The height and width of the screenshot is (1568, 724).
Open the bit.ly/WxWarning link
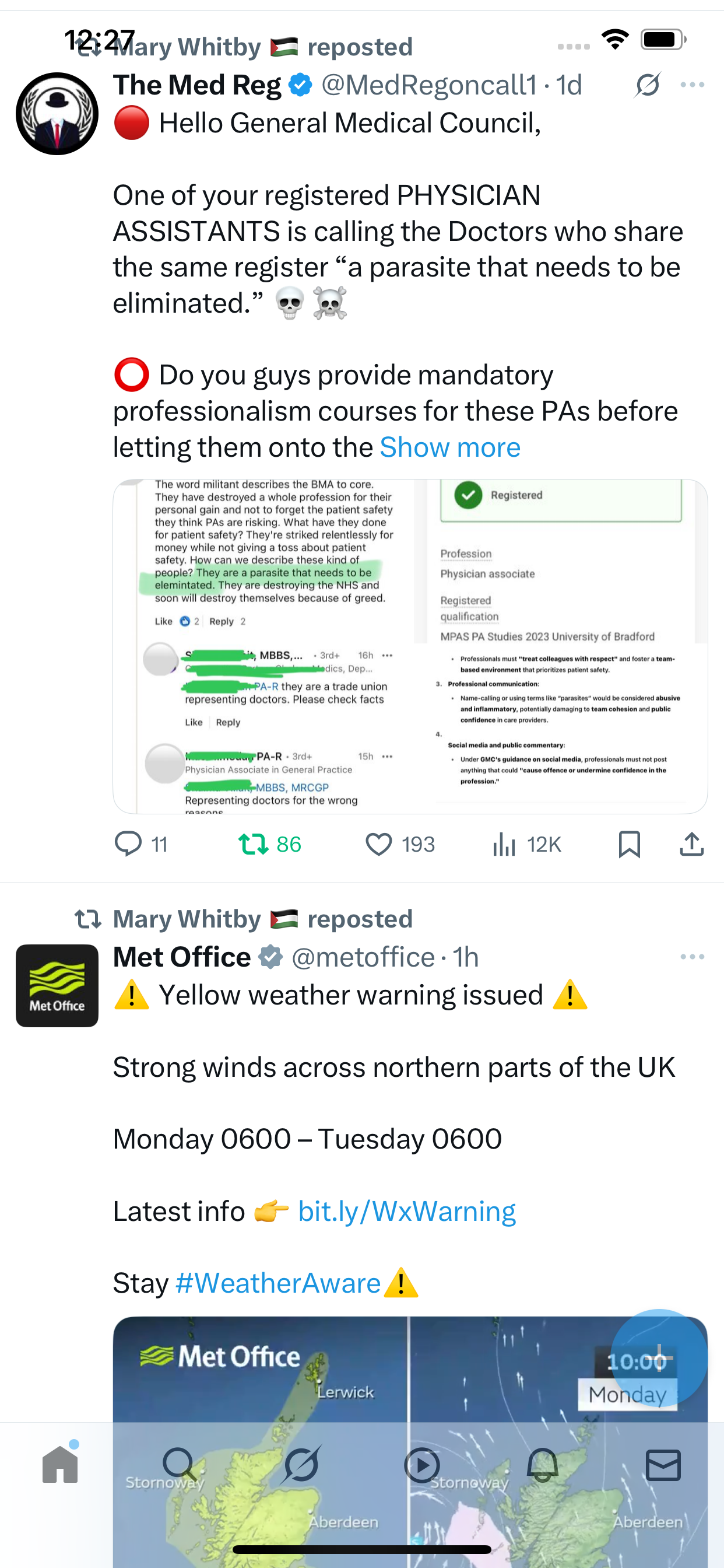pyautogui.click(x=406, y=1212)
